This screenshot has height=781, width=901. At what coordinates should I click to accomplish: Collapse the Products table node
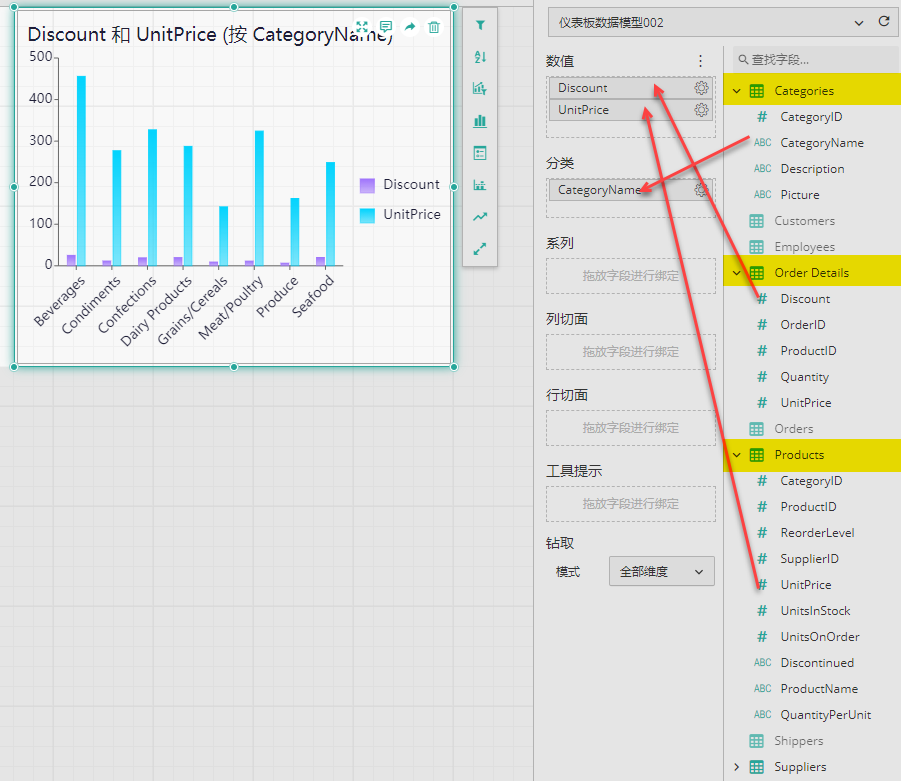click(737, 455)
